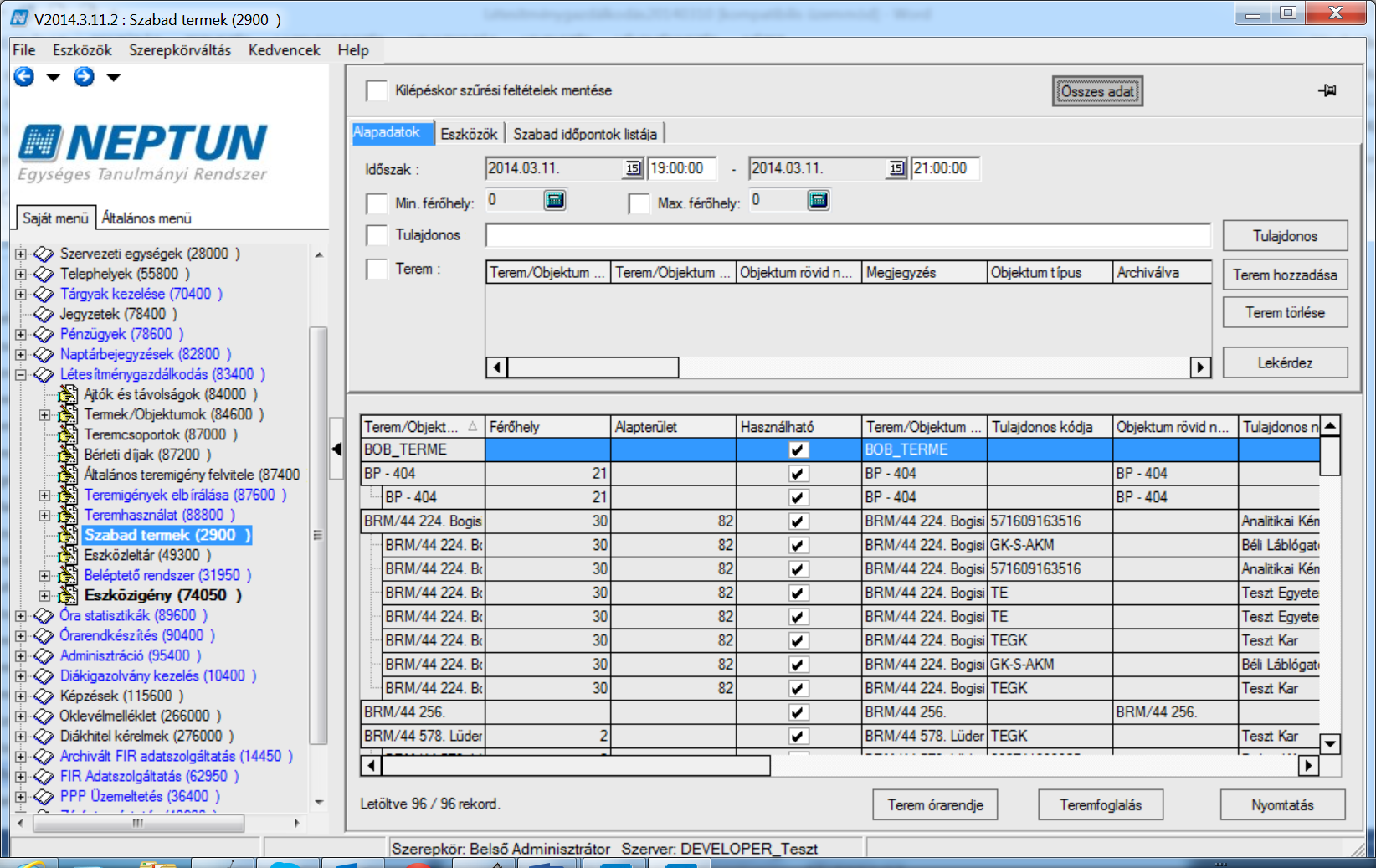This screenshot has width=1376, height=868.
Task: Open calculator for Max. férőhely
Action: tap(819, 200)
